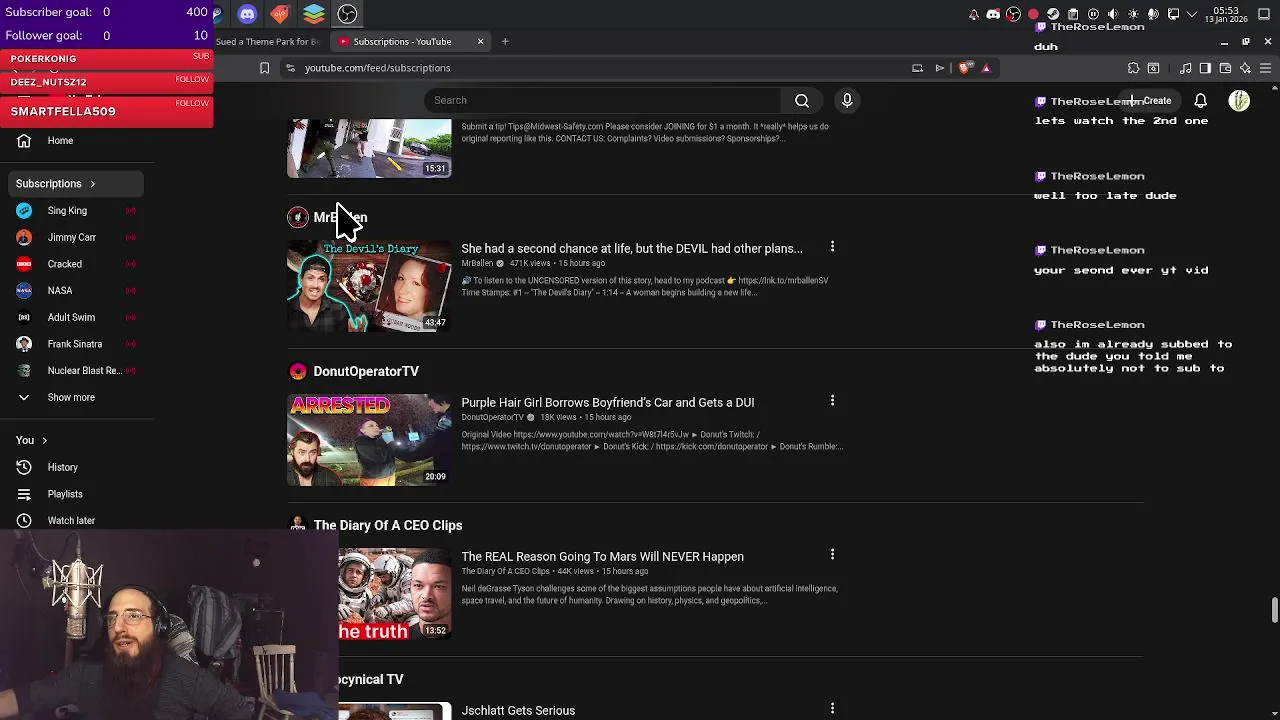Open the stacked-layers app in the top panel
The height and width of the screenshot is (720, 1280).
pyautogui.click(x=314, y=14)
